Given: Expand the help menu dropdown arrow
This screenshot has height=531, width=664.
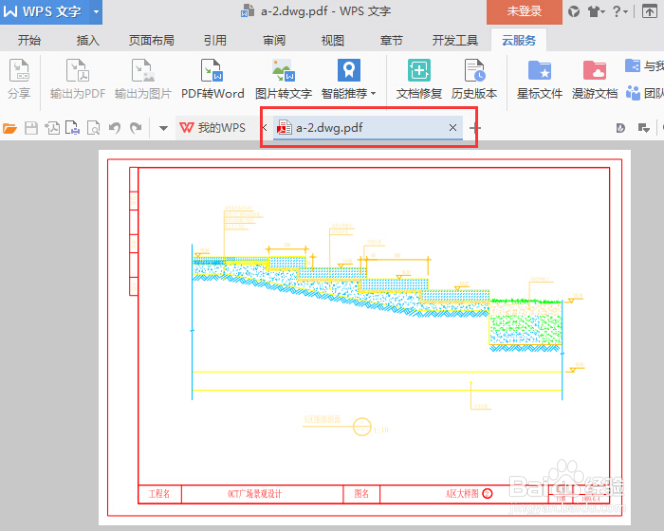Looking at the screenshot, I should 625,12.
